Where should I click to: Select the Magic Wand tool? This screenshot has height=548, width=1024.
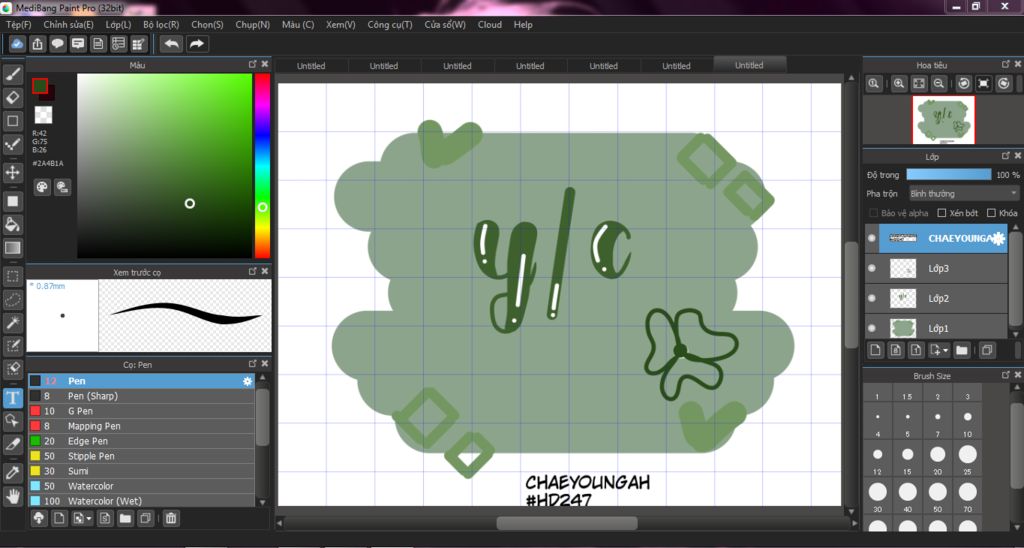click(x=12, y=322)
